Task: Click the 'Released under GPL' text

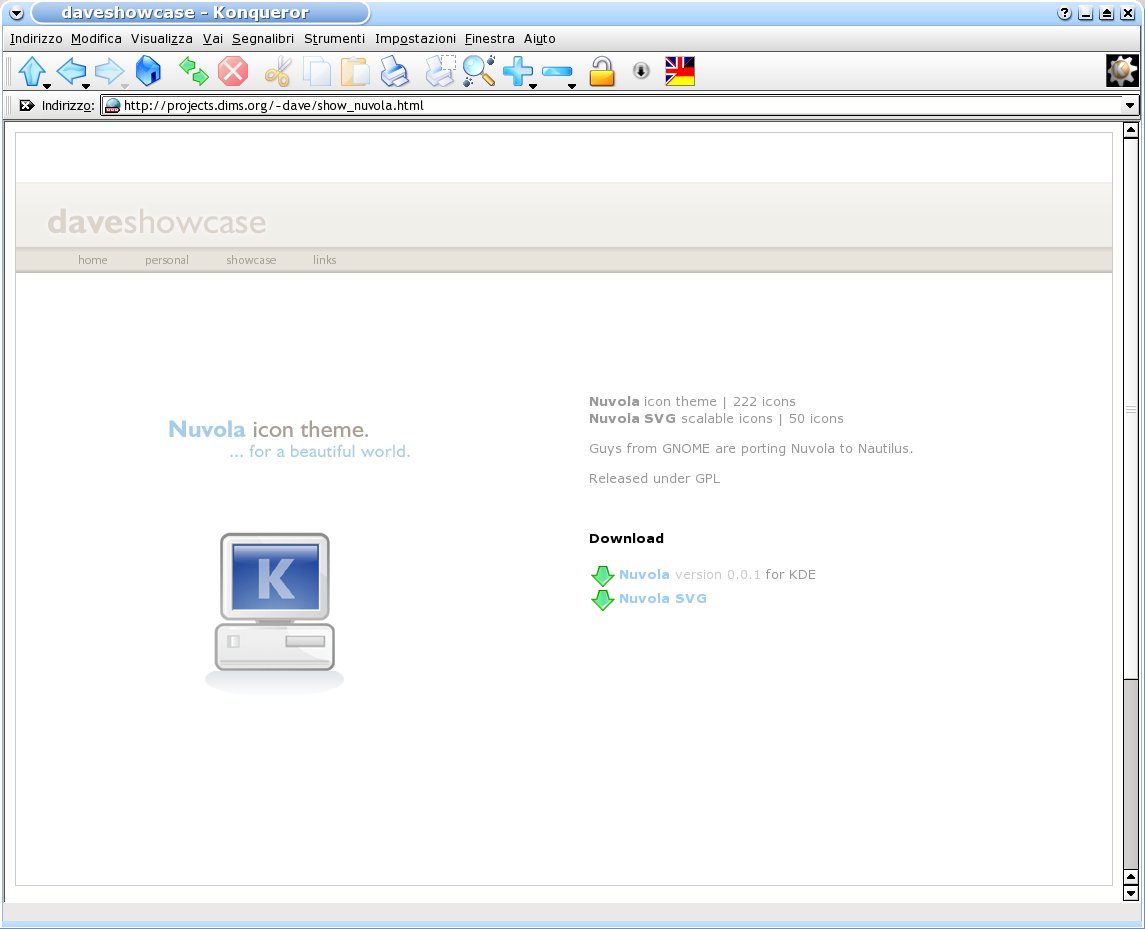Action: tap(654, 479)
